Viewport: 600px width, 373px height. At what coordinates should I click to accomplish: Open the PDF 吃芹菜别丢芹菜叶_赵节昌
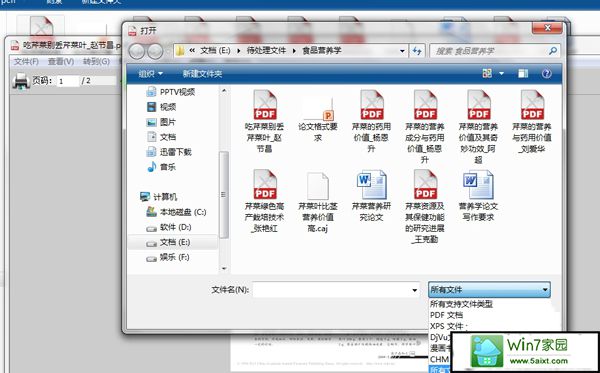point(264,122)
